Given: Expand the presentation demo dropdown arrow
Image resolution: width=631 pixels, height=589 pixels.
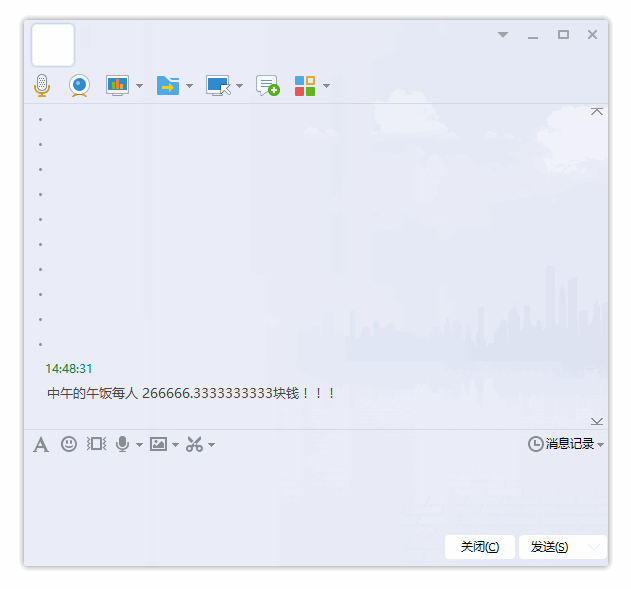Looking at the screenshot, I should coord(140,86).
